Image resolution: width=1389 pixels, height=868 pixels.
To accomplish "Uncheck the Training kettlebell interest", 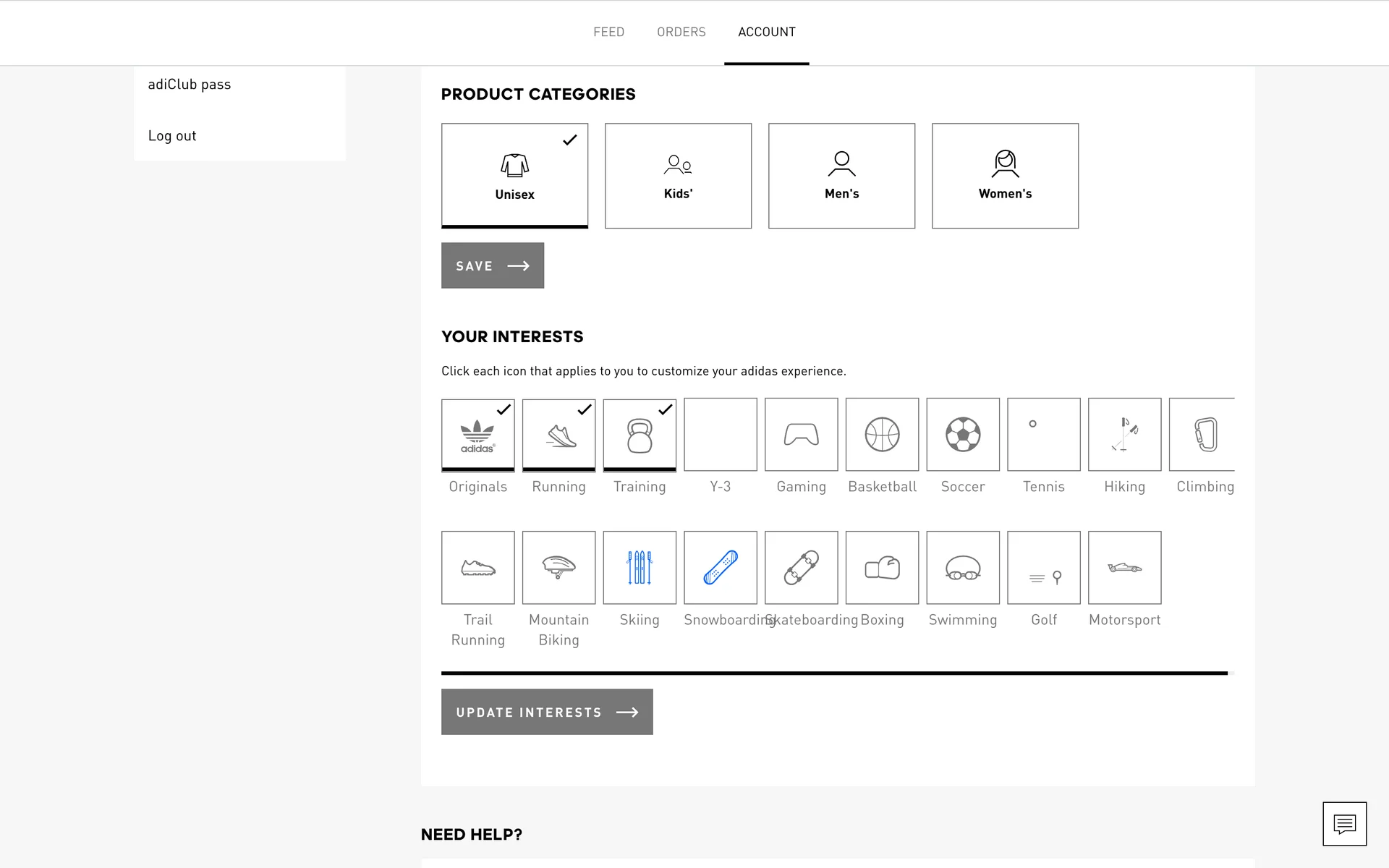I will pos(640,434).
